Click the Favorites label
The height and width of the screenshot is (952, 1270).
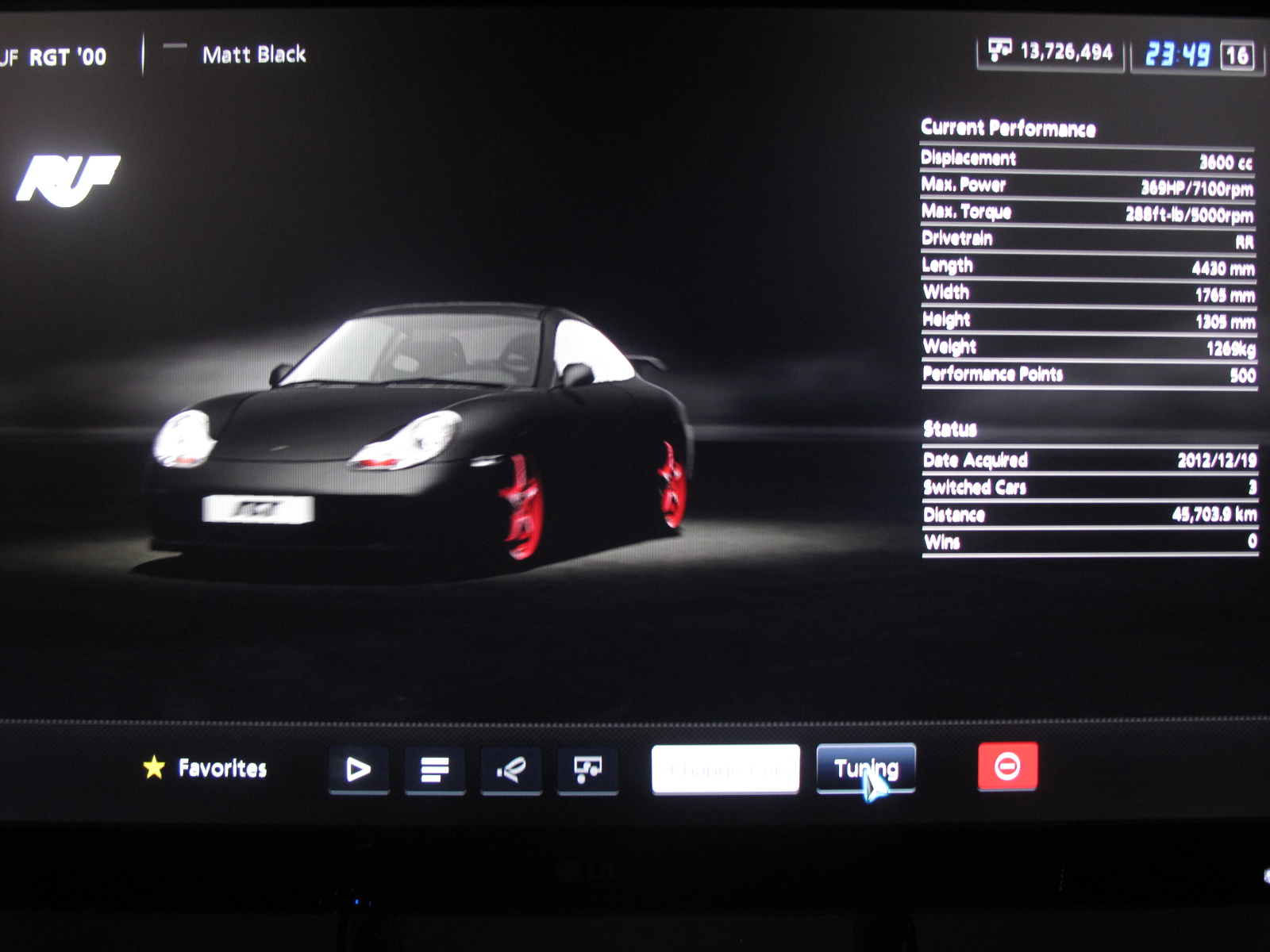(222, 768)
